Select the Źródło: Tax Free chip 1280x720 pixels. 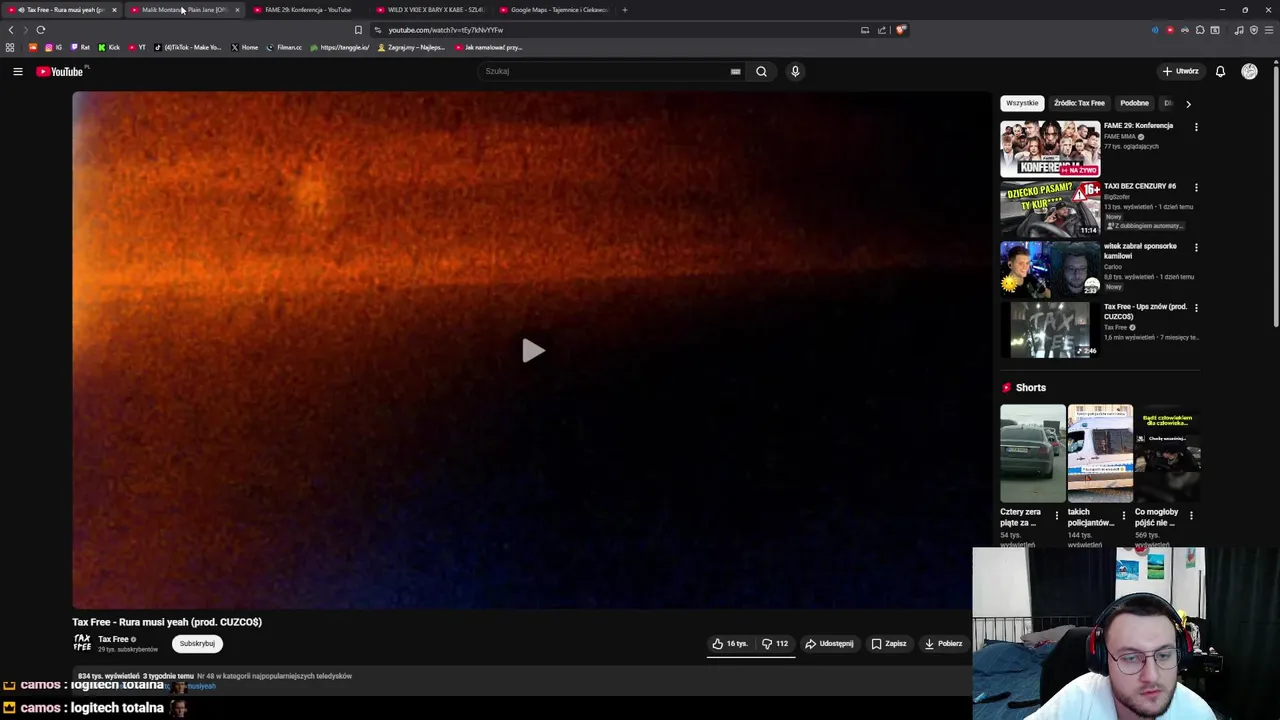click(1079, 103)
